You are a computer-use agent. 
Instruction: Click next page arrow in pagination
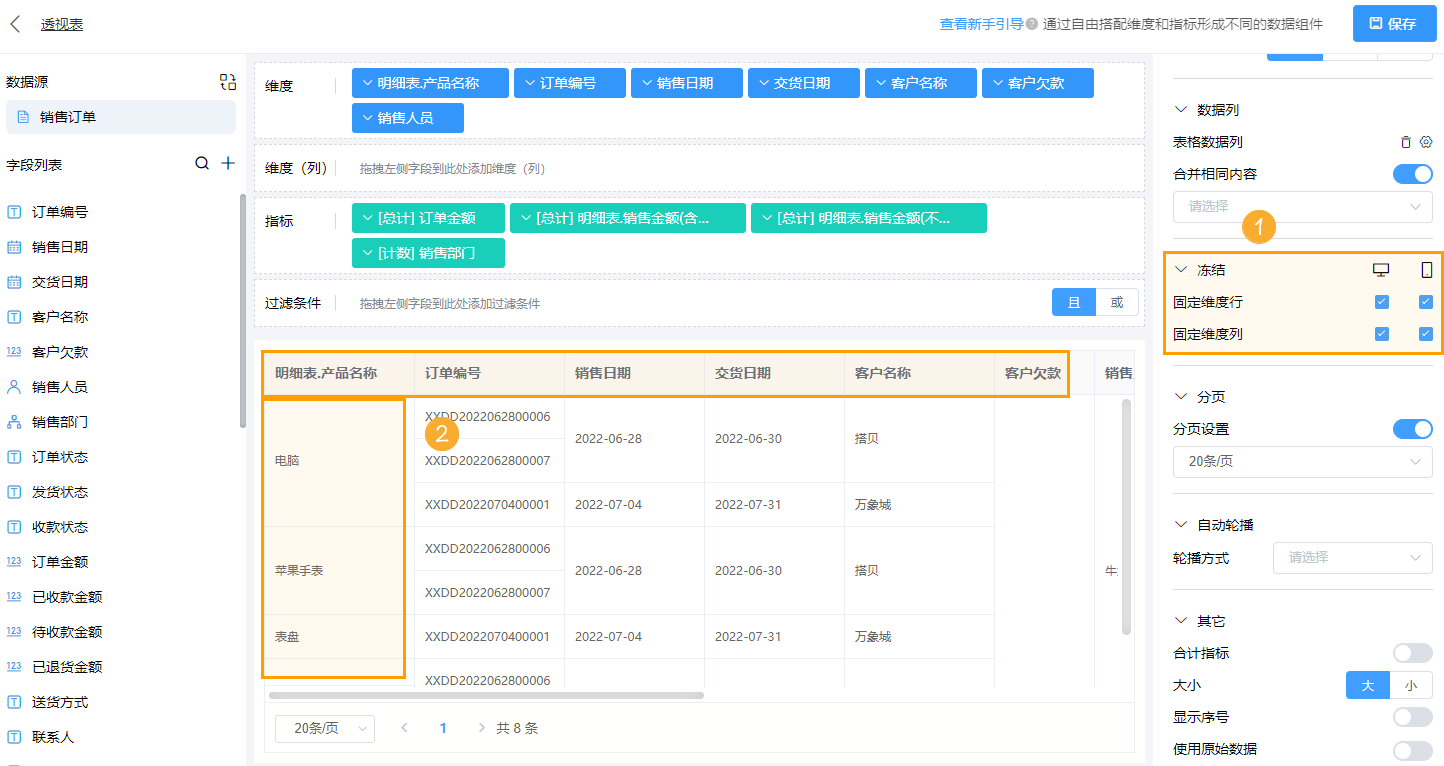482,728
